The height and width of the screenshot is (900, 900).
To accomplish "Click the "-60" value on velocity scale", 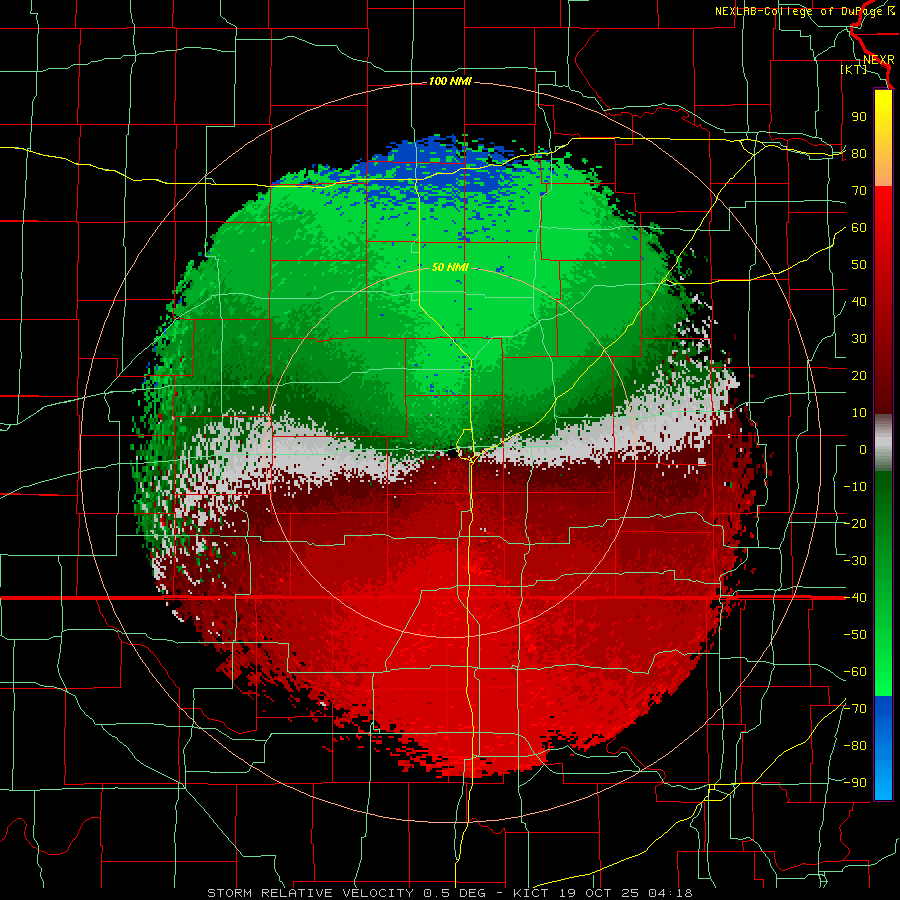I will (855, 672).
